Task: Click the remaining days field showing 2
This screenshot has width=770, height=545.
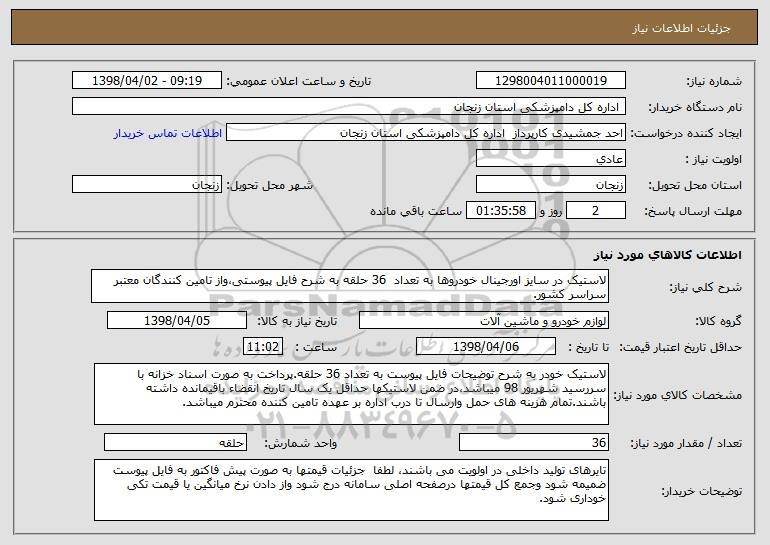Action: click(x=596, y=211)
